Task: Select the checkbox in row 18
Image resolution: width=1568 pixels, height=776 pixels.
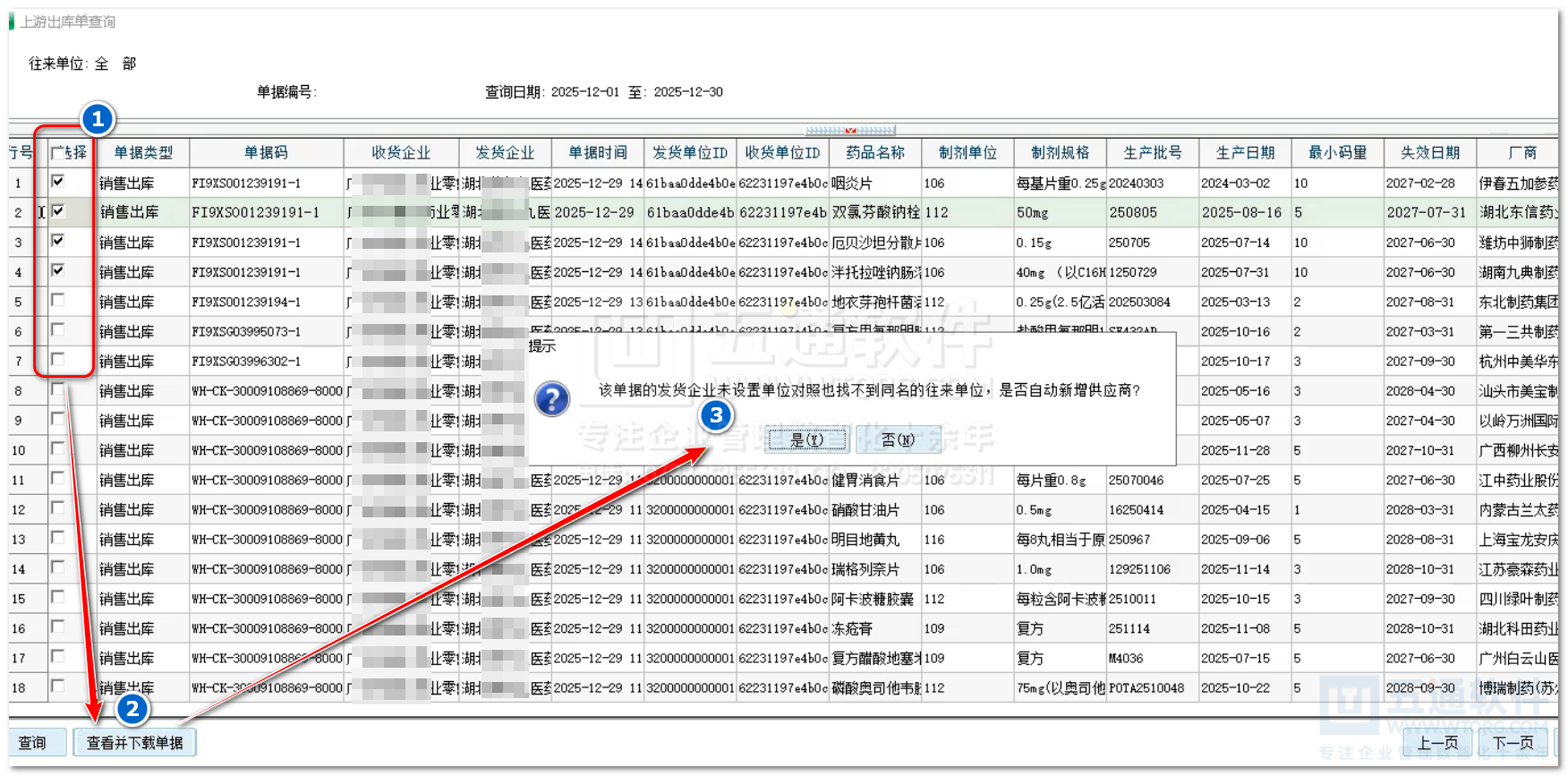Action: (x=58, y=686)
